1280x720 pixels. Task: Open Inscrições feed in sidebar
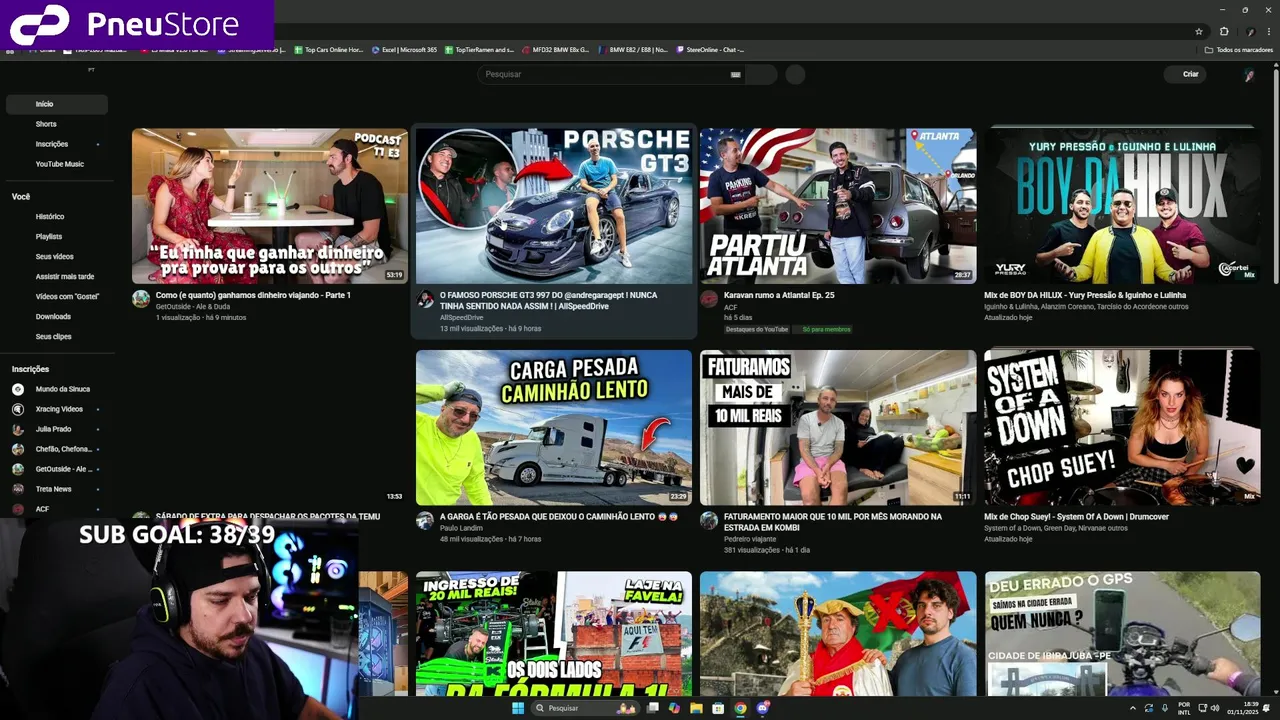57,144
